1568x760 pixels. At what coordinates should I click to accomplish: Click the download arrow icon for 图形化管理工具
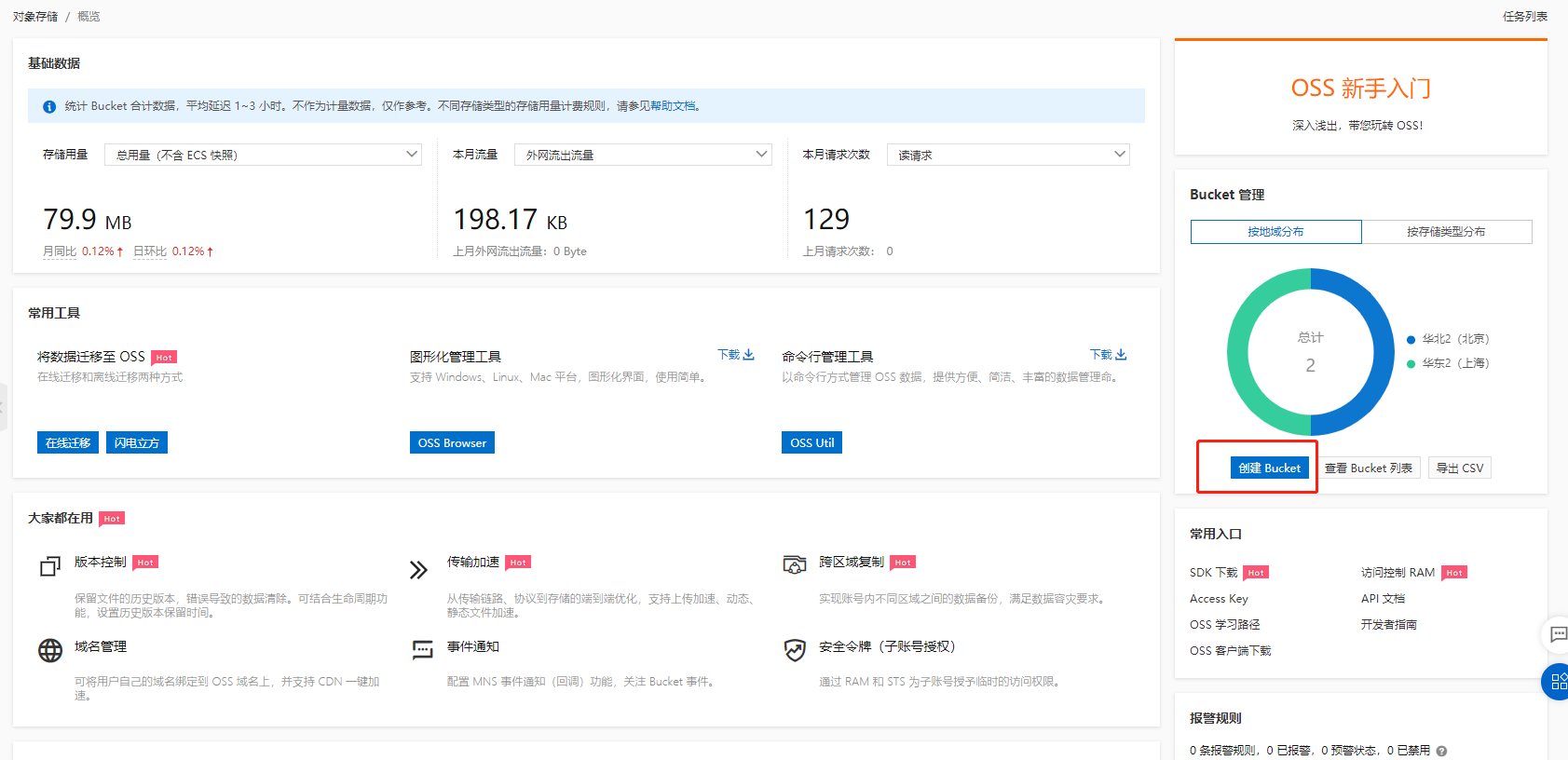click(749, 355)
